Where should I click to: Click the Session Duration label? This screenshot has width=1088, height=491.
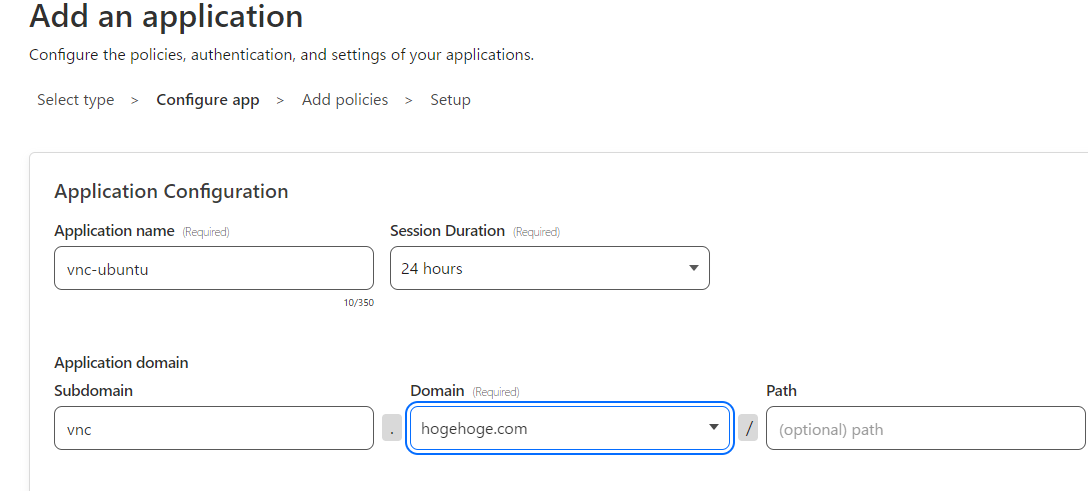click(x=447, y=231)
